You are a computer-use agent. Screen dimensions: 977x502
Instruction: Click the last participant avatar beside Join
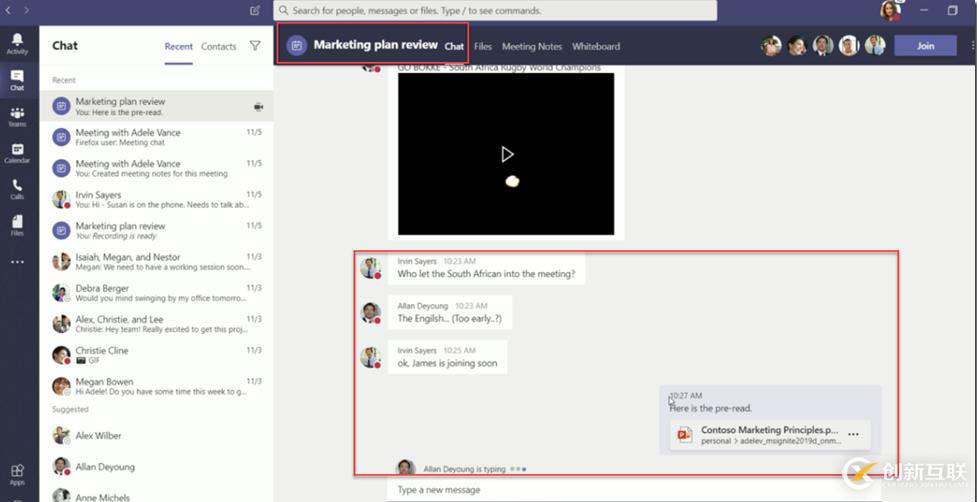coord(875,45)
